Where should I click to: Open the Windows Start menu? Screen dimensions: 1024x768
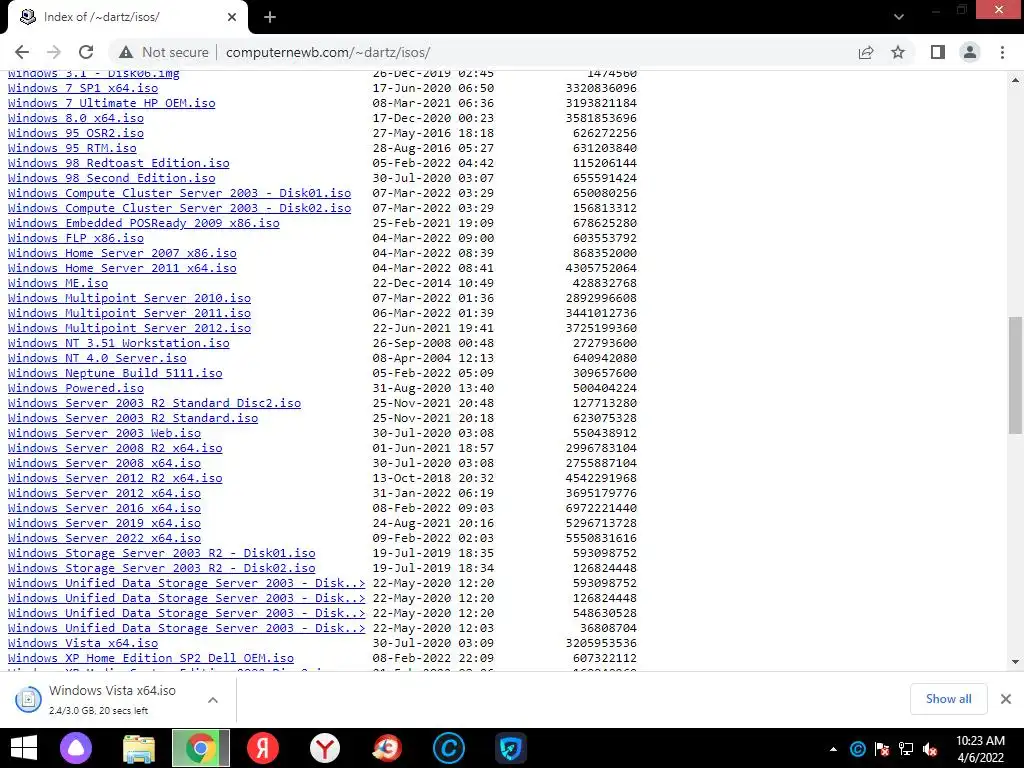tap(24, 748)
